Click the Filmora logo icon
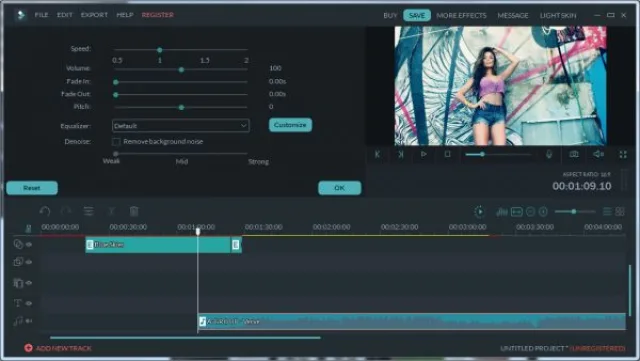Image resolution: width=640 pixels, height=361 pixels. point(20,15)
